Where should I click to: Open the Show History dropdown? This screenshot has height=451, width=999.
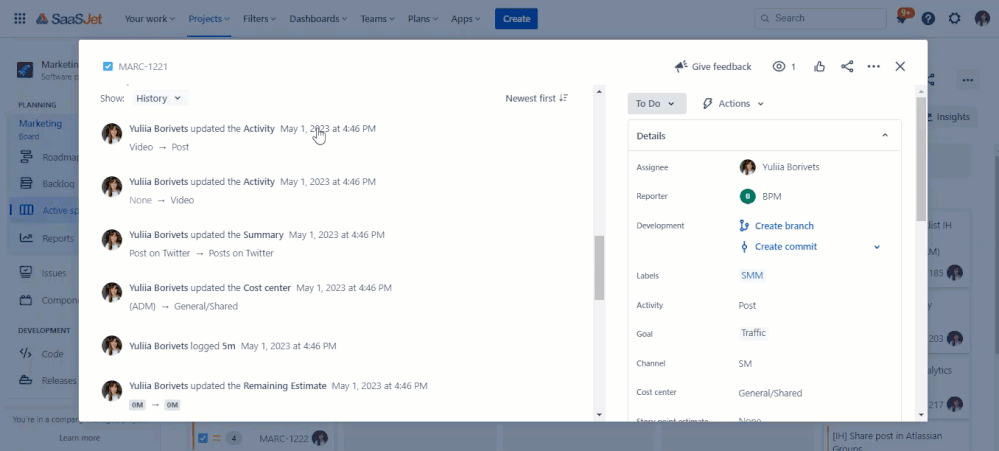tap(161, 98)
